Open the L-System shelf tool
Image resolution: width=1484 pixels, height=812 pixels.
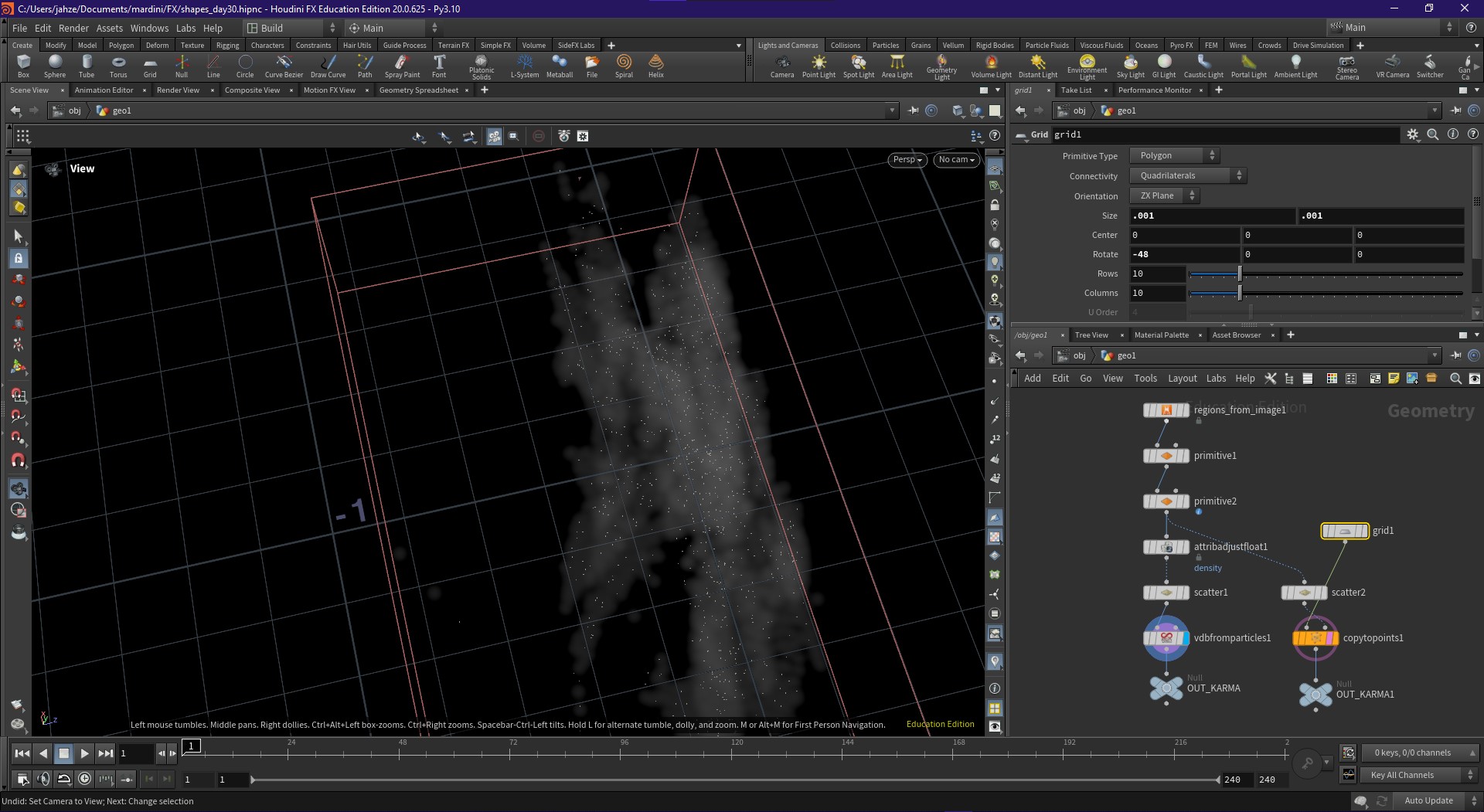[x=525, y=66]
